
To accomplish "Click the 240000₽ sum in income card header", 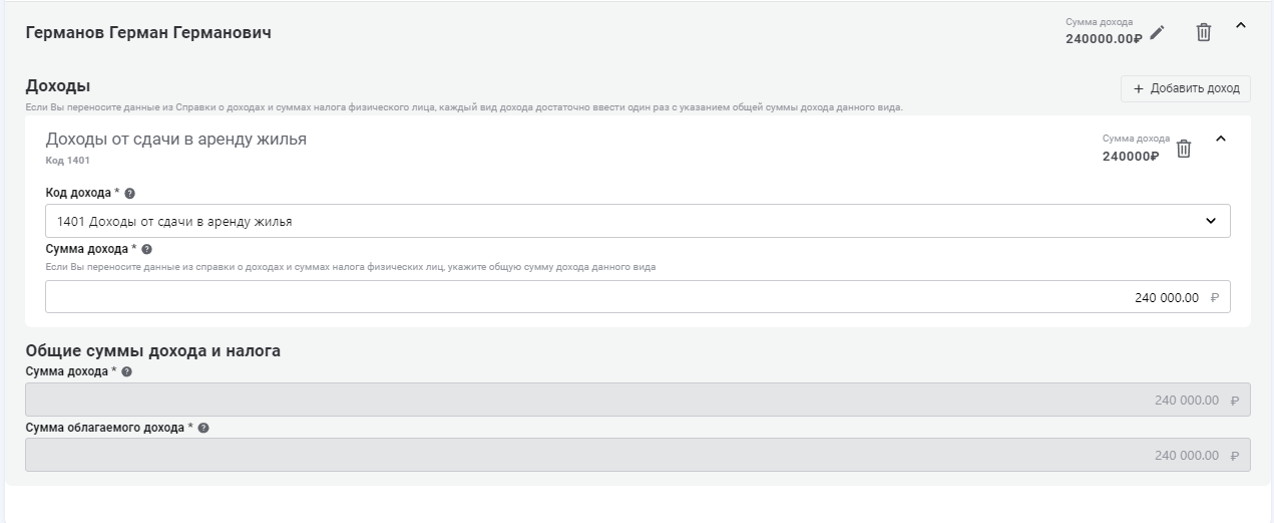I will point(1130,155).
